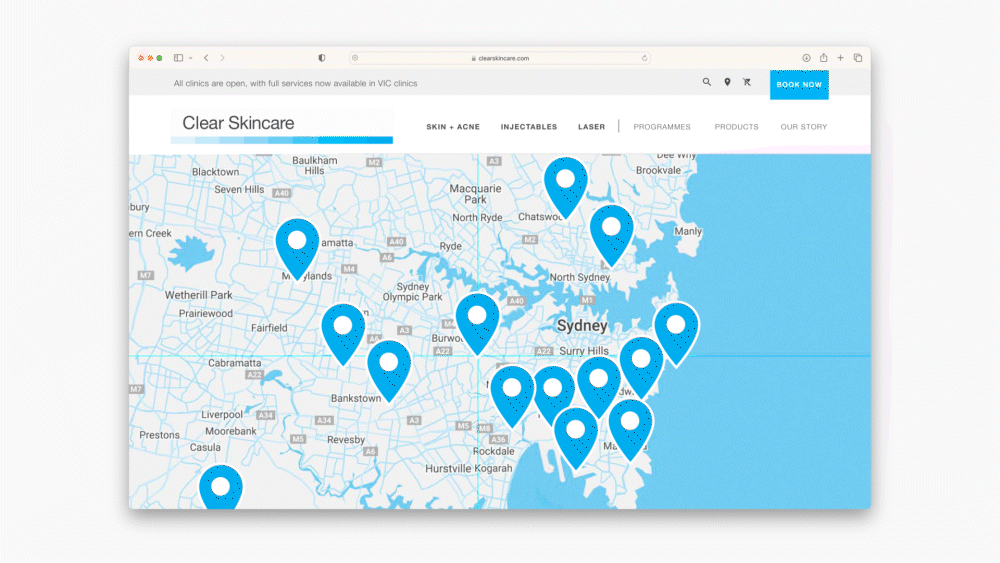
Task: Select the easternmost coastal map pin
Action: pos(676,333)
